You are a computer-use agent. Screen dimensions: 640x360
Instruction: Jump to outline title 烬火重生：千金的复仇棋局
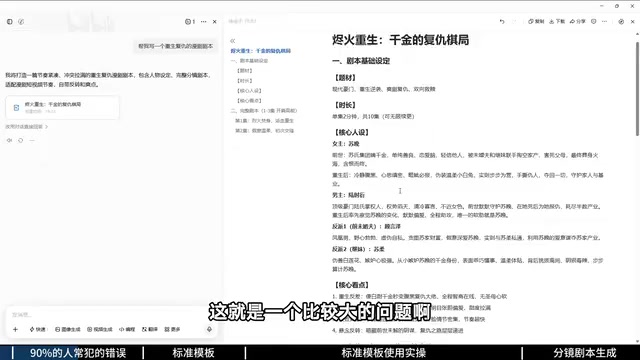click(x=260, y=51)
